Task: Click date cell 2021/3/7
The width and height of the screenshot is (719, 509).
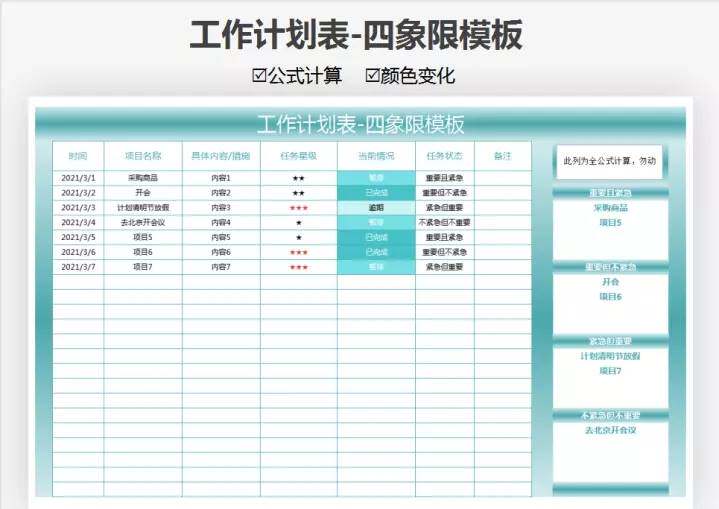Action: [x=78, y=267]
